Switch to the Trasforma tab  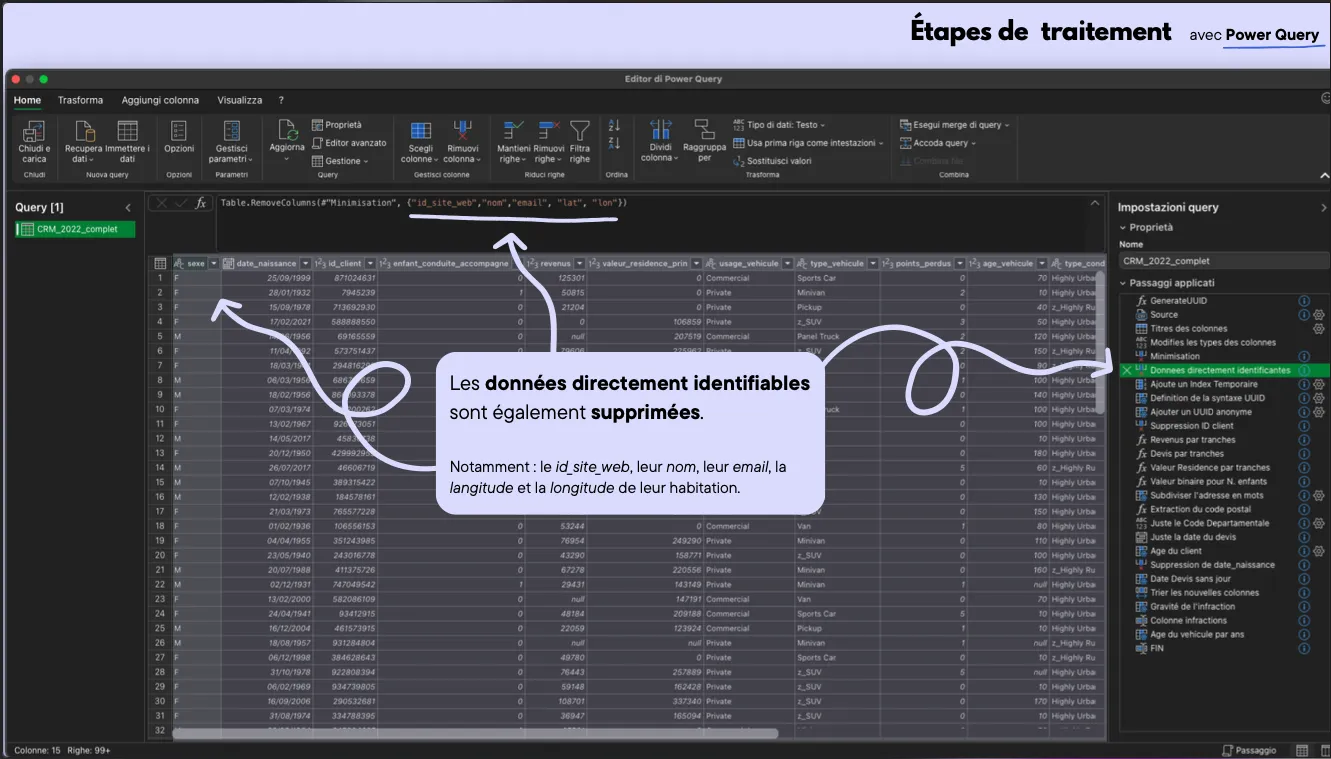(x=80, y=100)
